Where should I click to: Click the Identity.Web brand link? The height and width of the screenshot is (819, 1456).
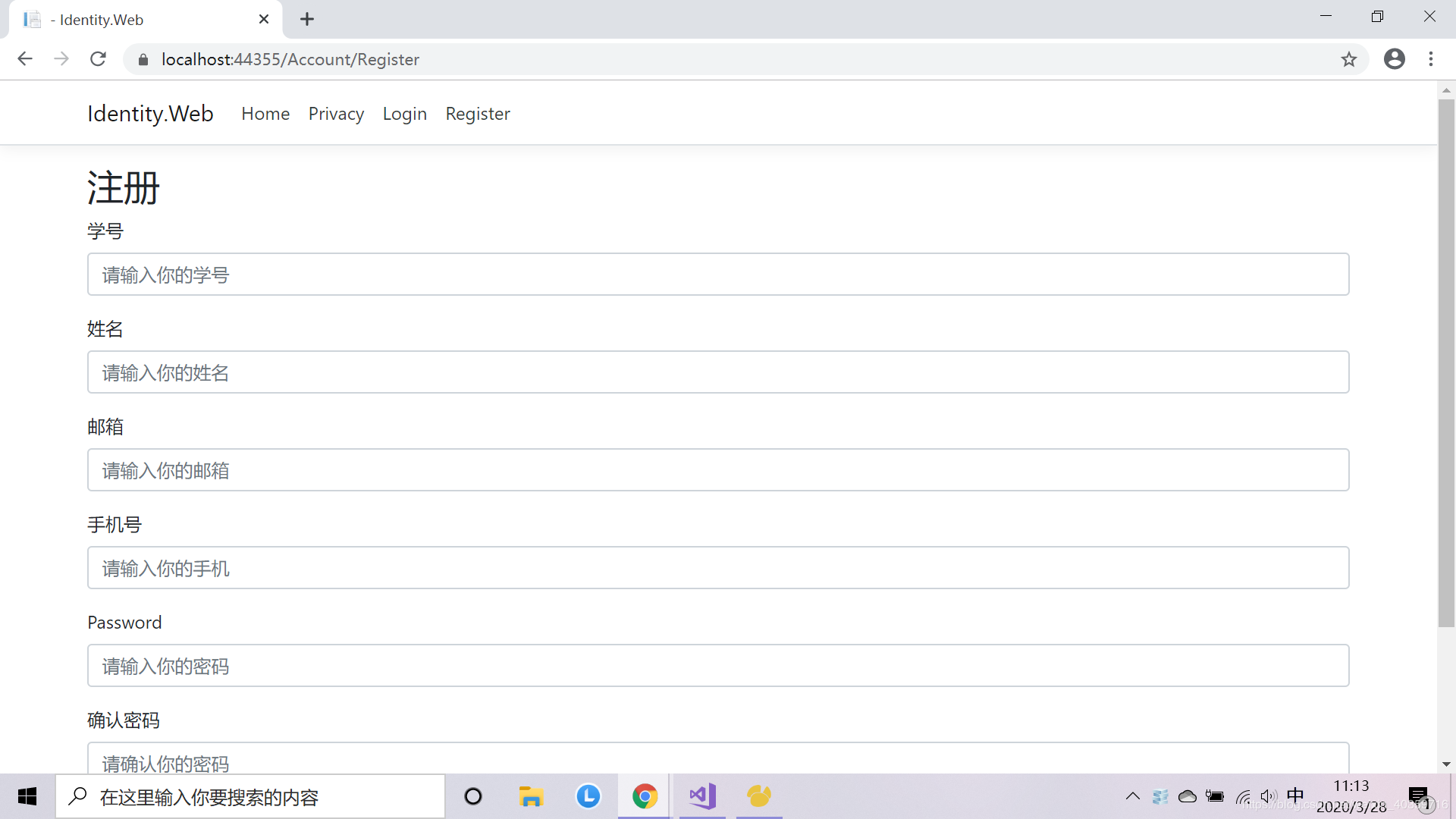coord(150,114)
